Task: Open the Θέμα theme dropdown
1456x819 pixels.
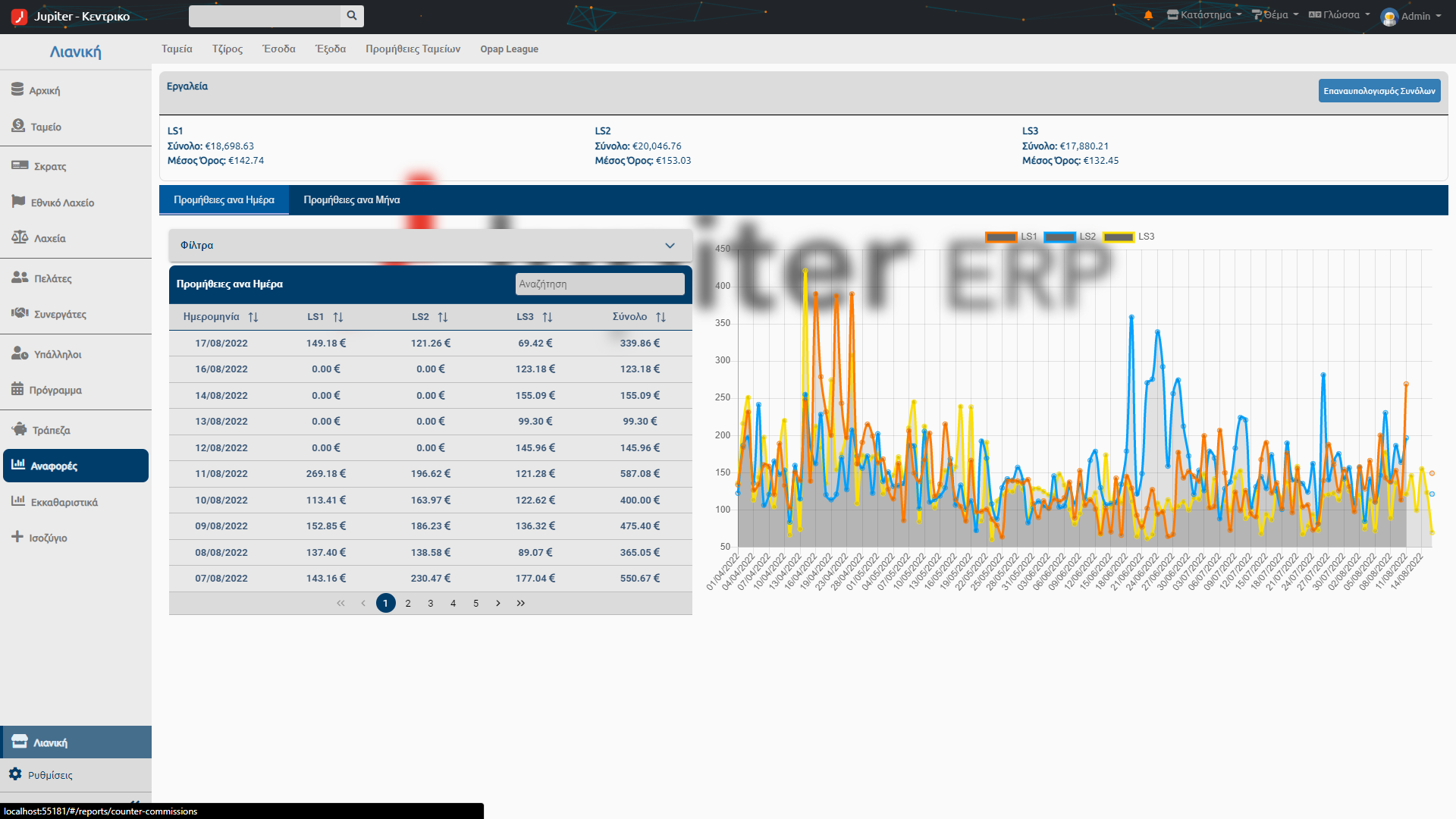Action: [1275, 15]
